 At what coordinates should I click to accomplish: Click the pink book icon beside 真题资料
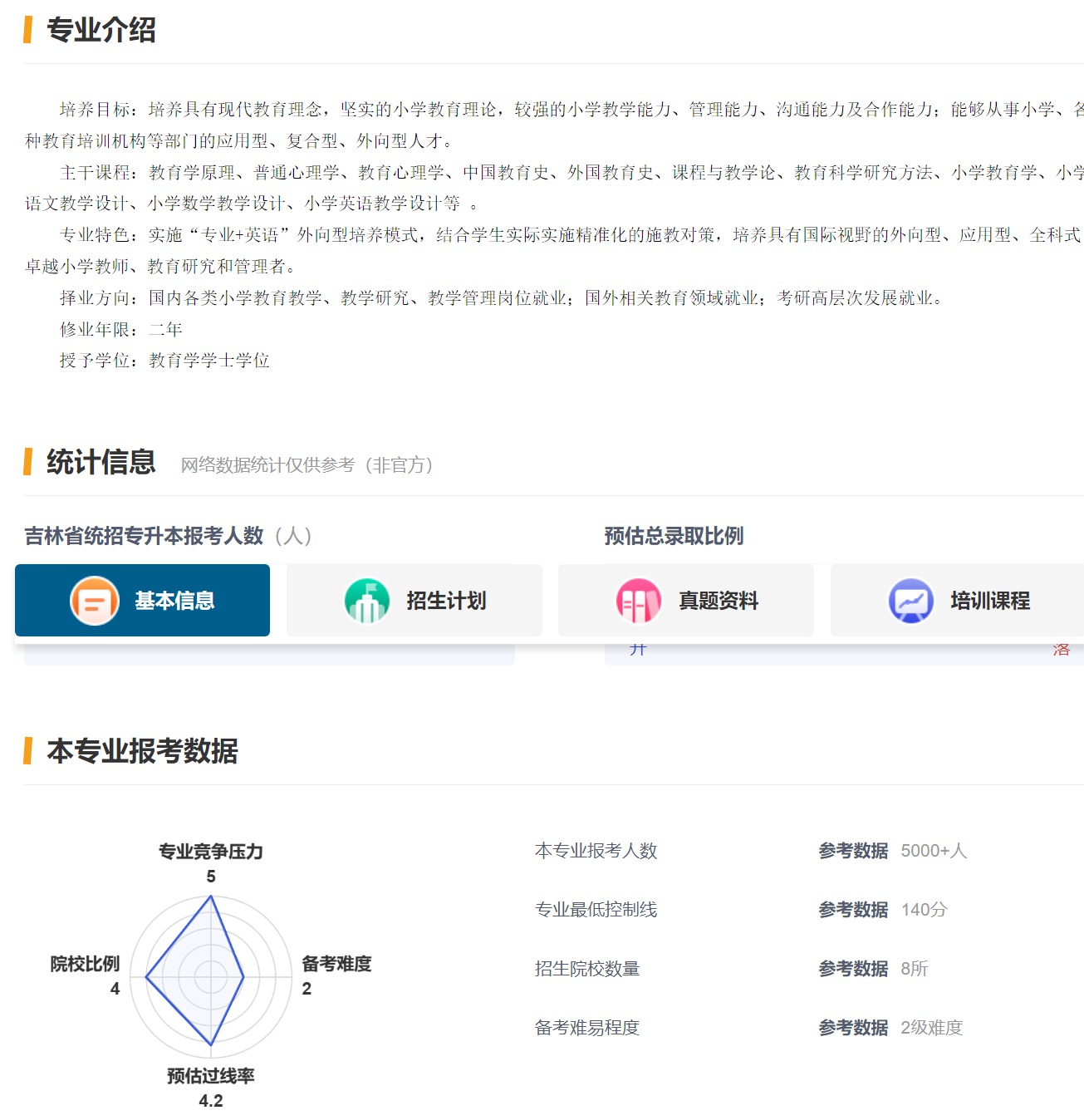point(638,600)
